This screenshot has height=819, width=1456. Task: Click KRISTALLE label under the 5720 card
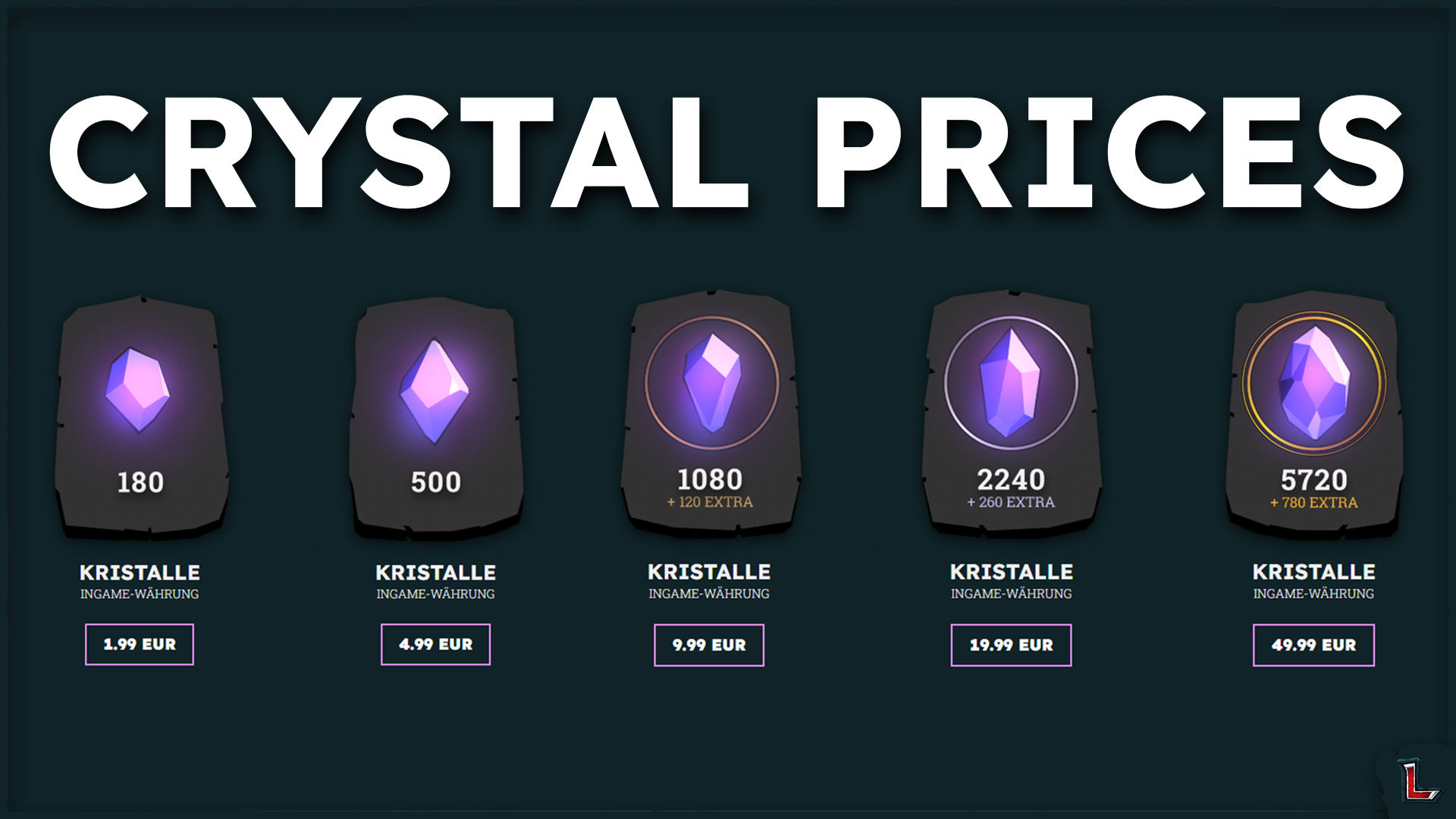(1314, 572)
